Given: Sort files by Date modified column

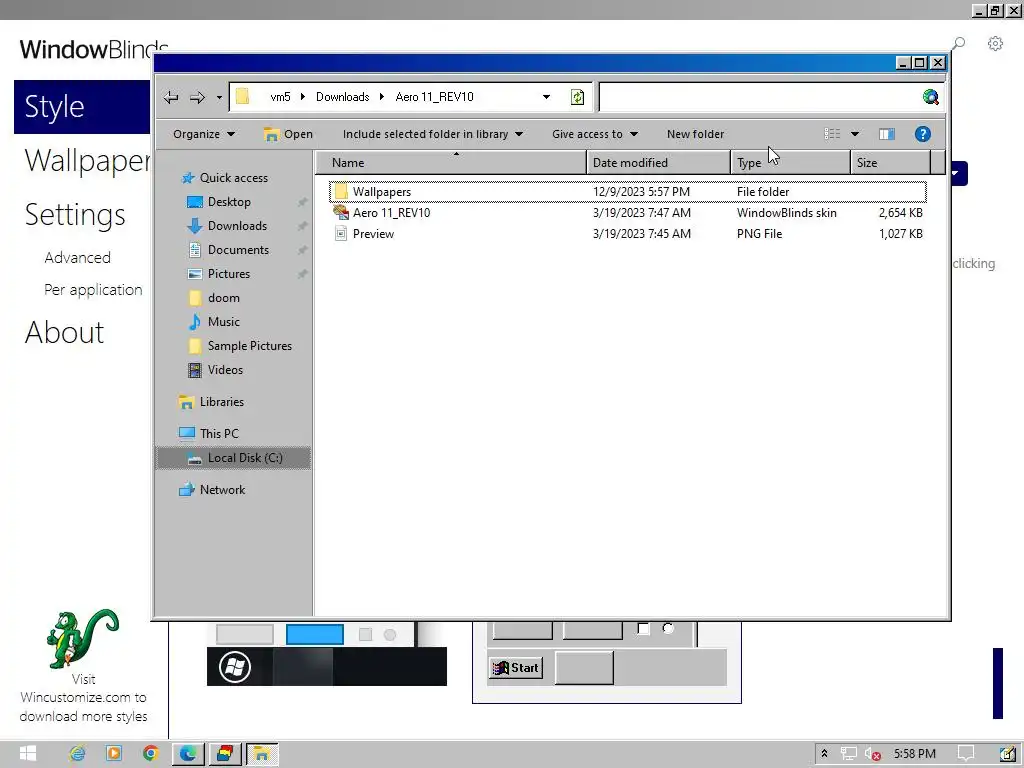Looking at the screenshot, I should click(658, 163).
